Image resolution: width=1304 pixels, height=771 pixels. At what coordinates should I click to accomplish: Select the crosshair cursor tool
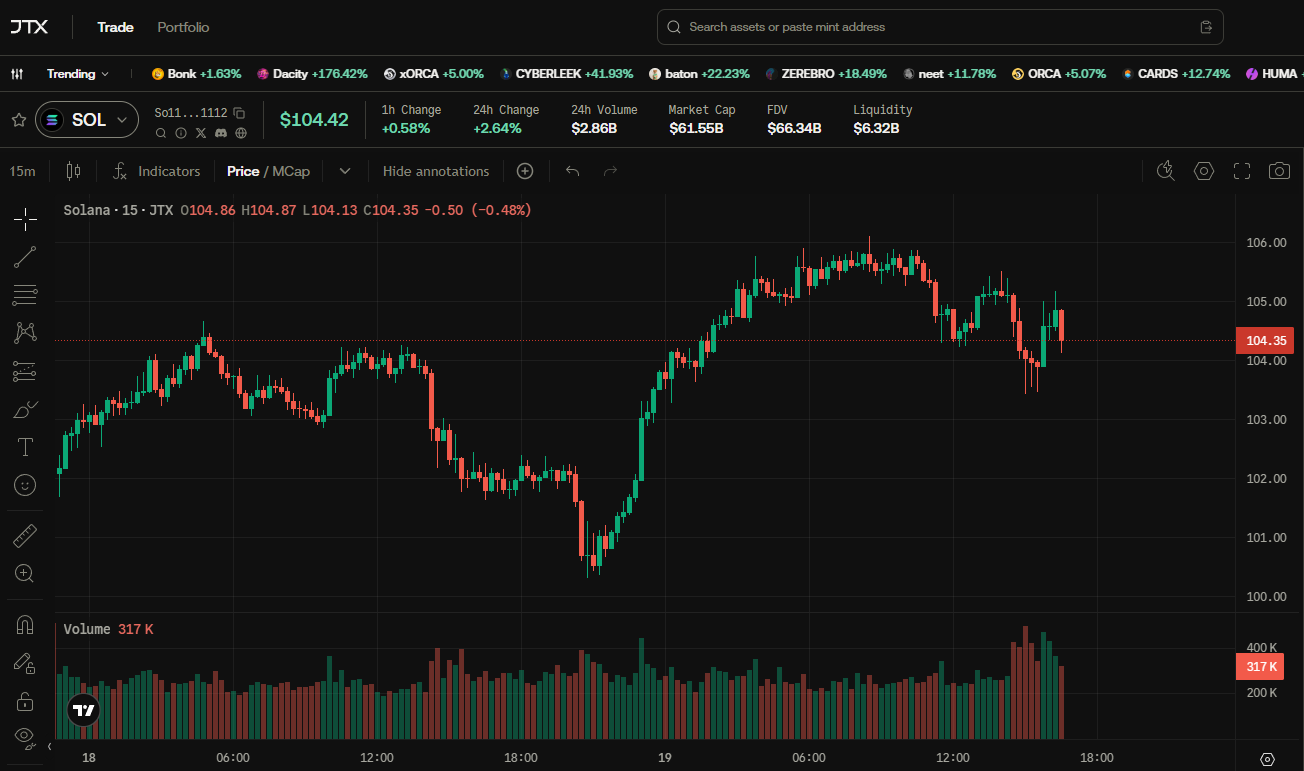(x=25, y=218)
